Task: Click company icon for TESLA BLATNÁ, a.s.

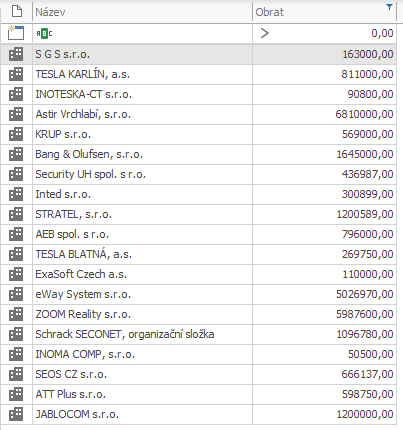Action: click(x=16, y=254)
